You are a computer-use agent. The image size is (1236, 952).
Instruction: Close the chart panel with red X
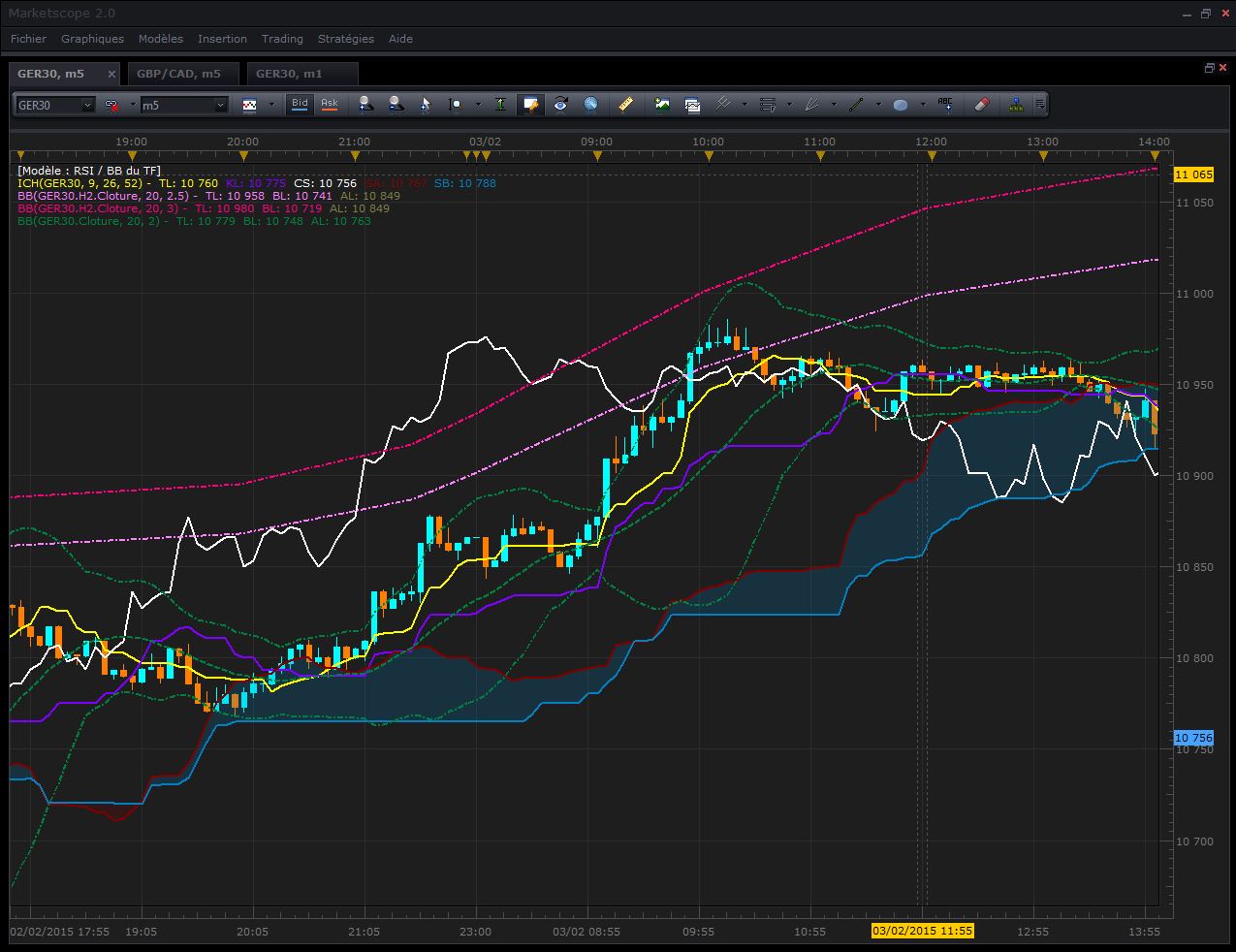point(1222,68)
